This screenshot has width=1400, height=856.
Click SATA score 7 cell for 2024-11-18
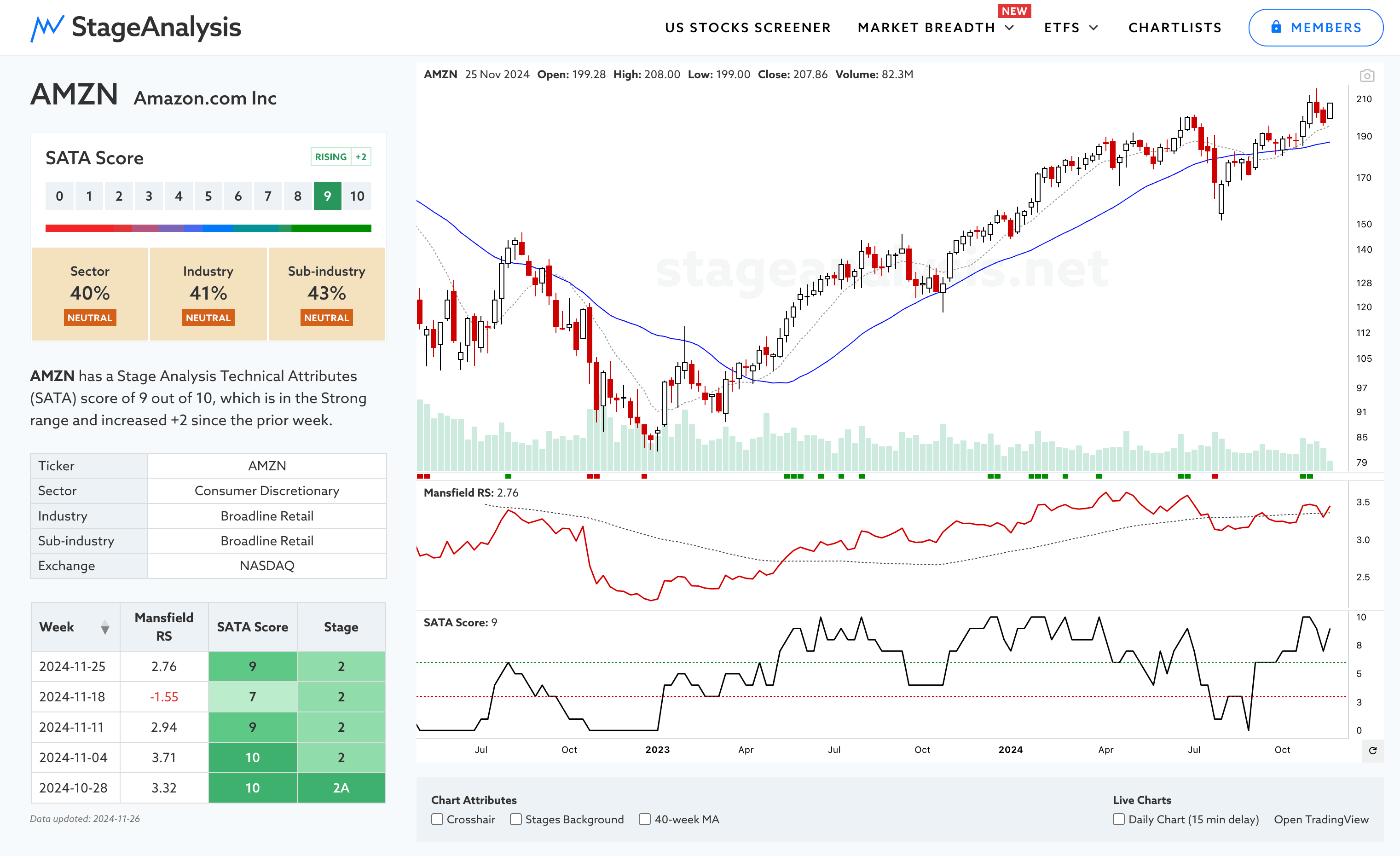tap(252, 697)
